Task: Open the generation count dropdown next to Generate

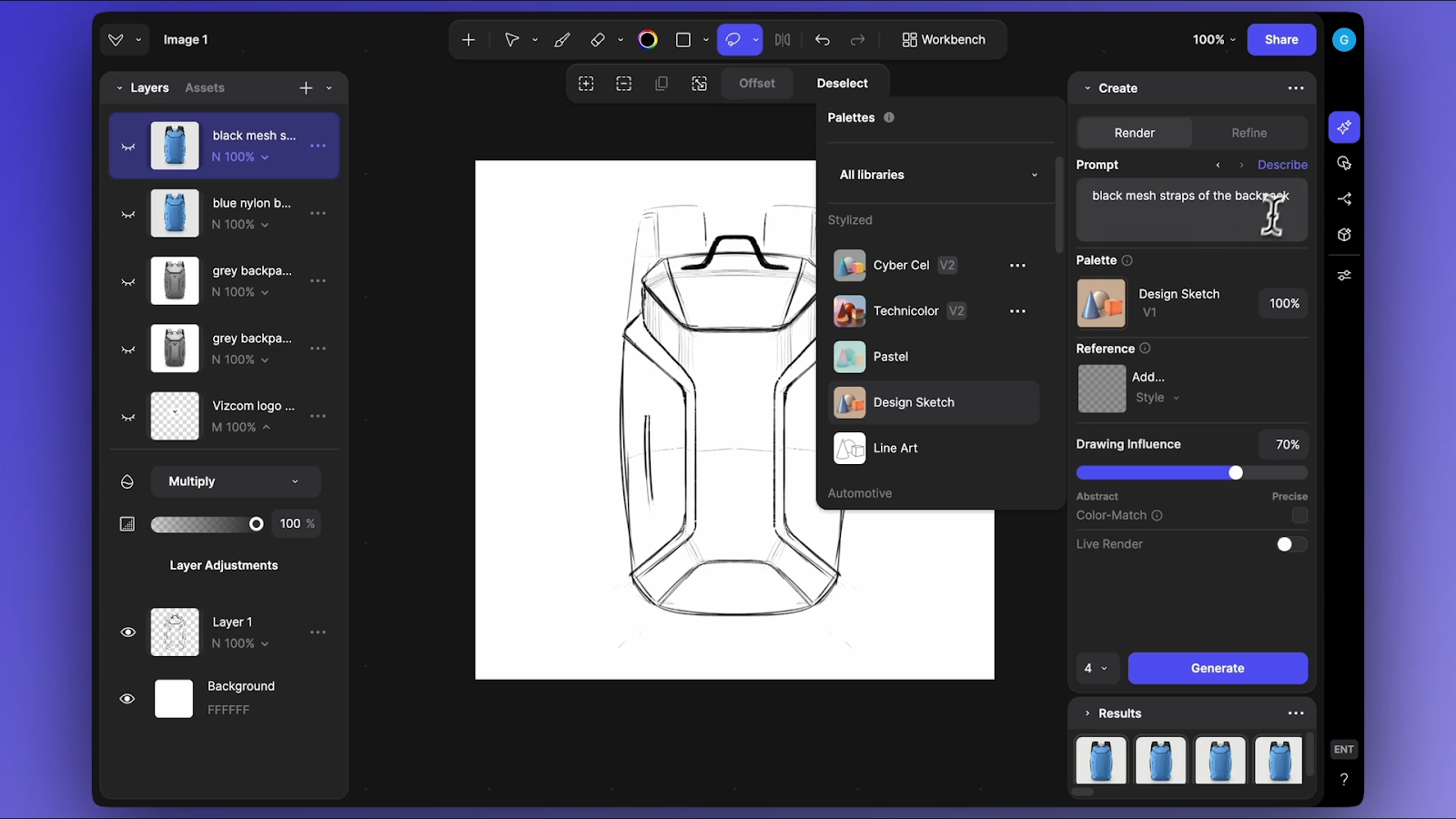Action: [1097, 668]
